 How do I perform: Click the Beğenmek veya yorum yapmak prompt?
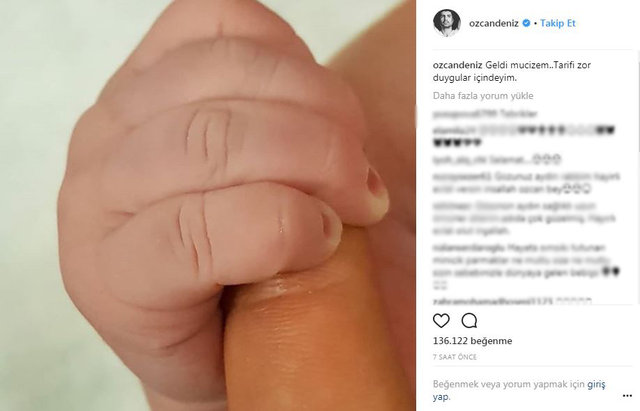[x=509, y=384]
